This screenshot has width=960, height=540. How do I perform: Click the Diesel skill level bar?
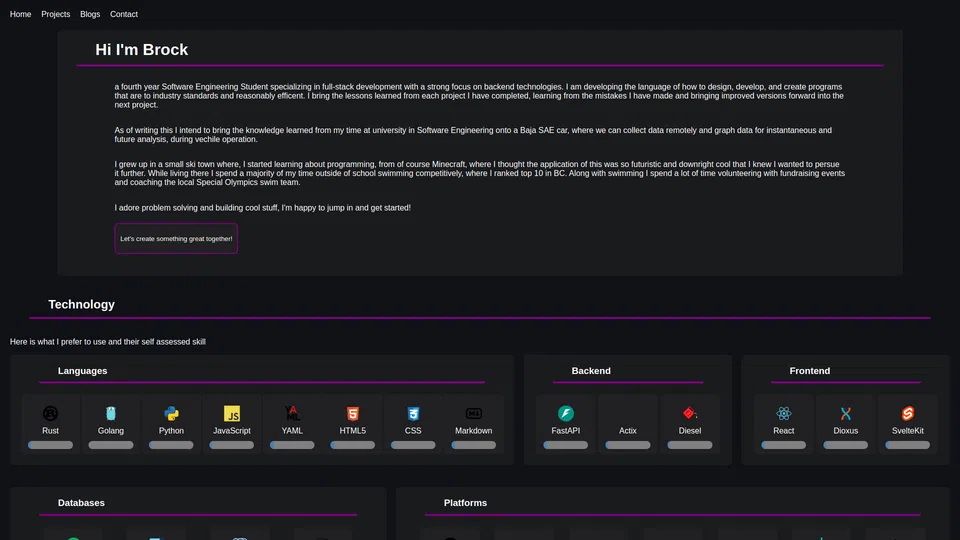pyautogui.click(x=690, y=445)
